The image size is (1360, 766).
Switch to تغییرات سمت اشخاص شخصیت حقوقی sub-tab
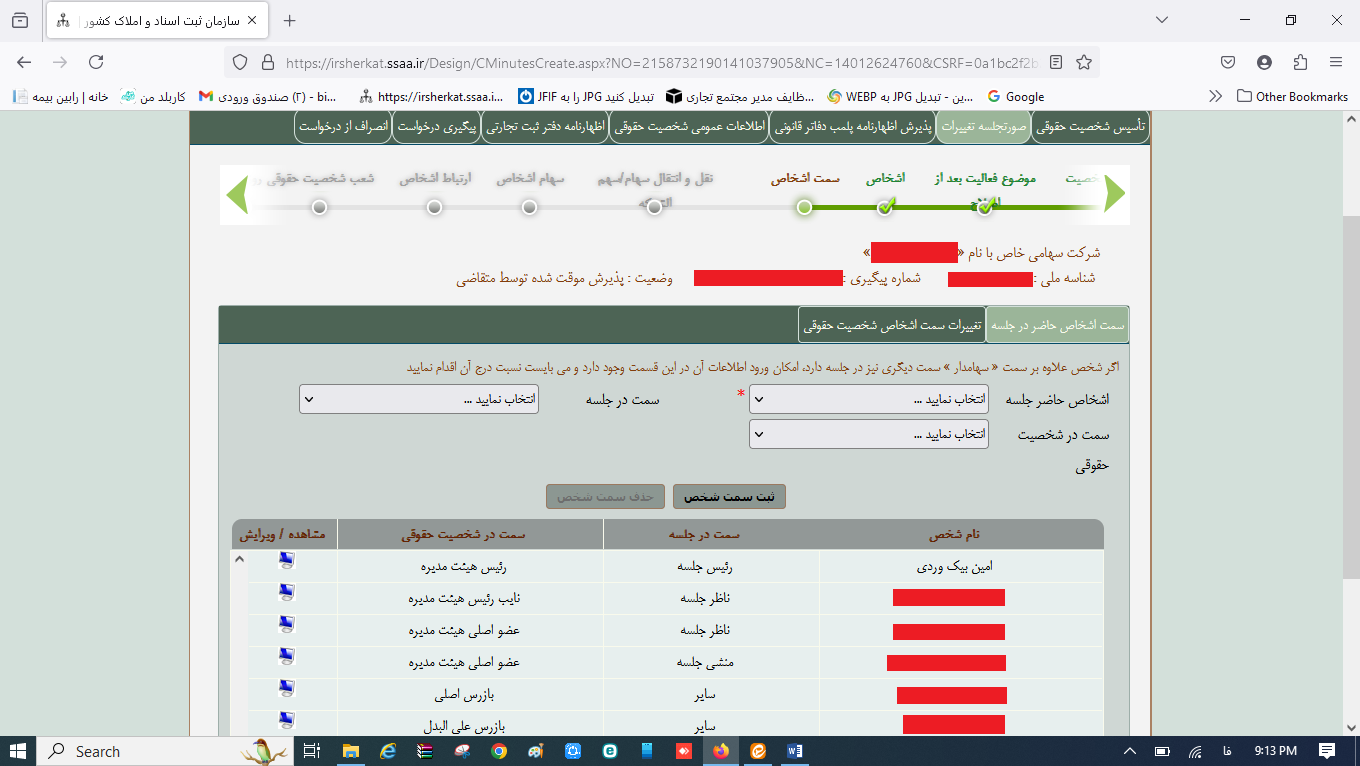click(892, 325)
